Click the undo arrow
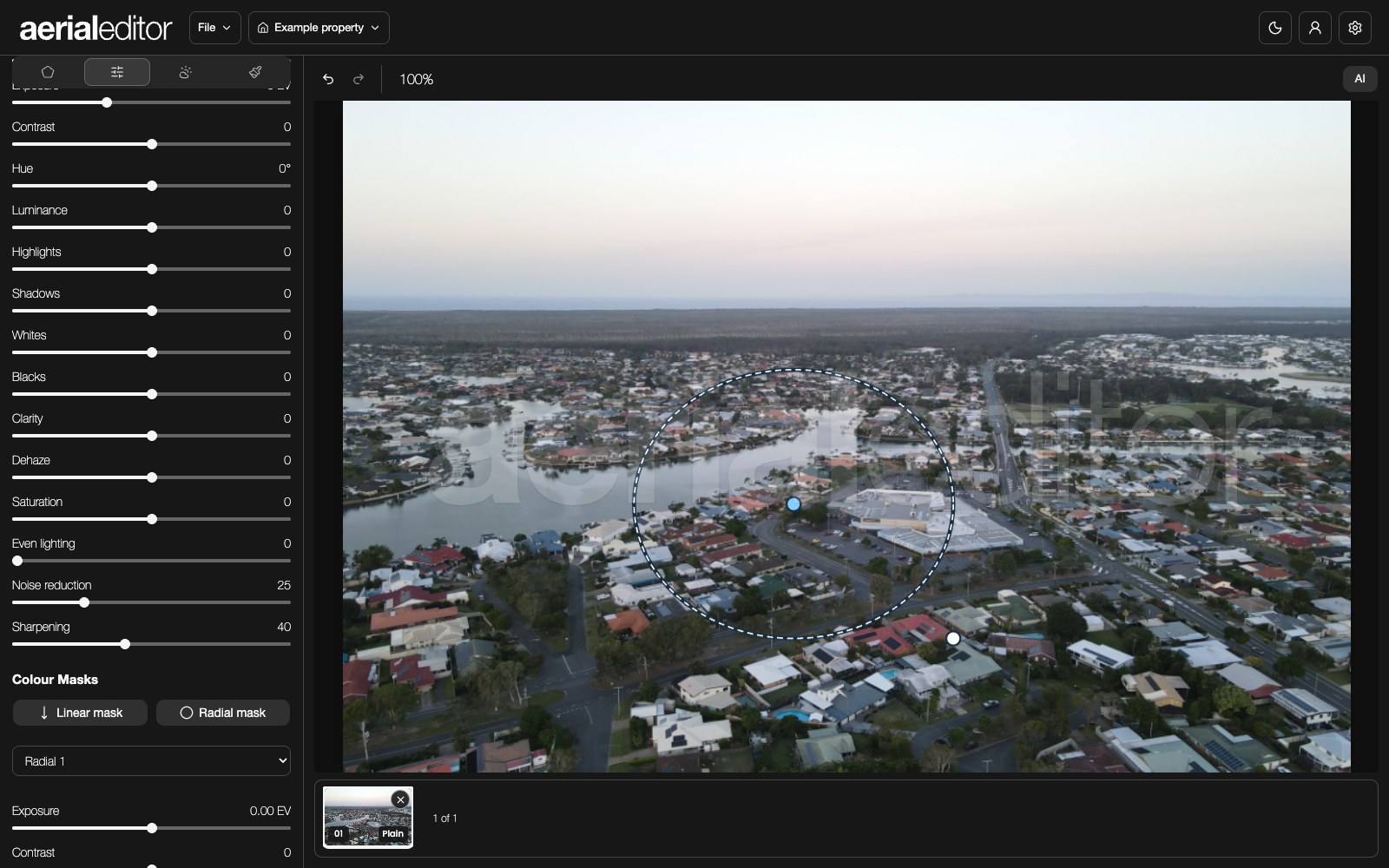Screen dimensions: 1389x868 328,79
